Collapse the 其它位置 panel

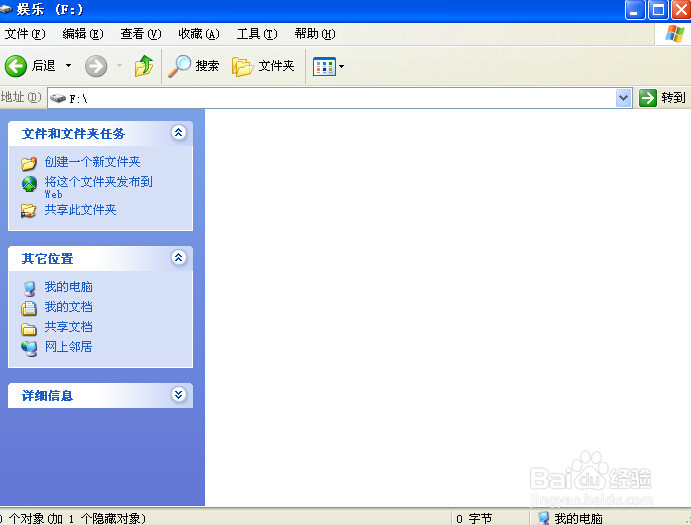[178, 258]
